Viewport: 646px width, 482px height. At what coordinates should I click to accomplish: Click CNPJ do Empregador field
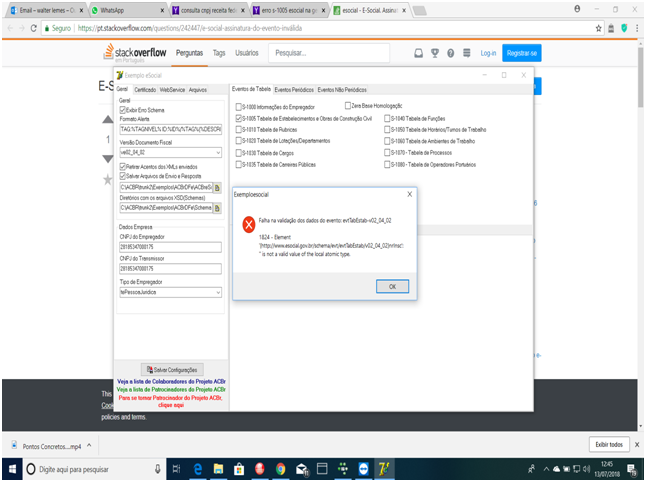(x=170, y=247)
